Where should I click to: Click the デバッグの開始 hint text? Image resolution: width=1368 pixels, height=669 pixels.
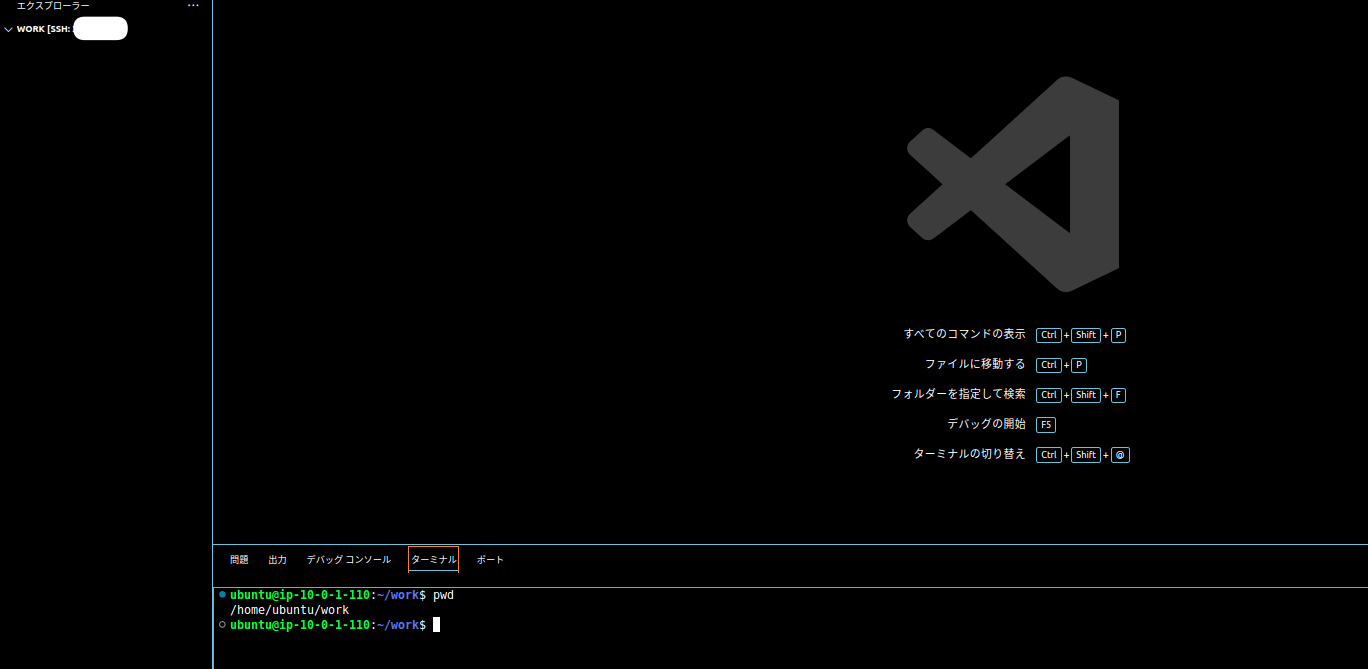(986, 424)
